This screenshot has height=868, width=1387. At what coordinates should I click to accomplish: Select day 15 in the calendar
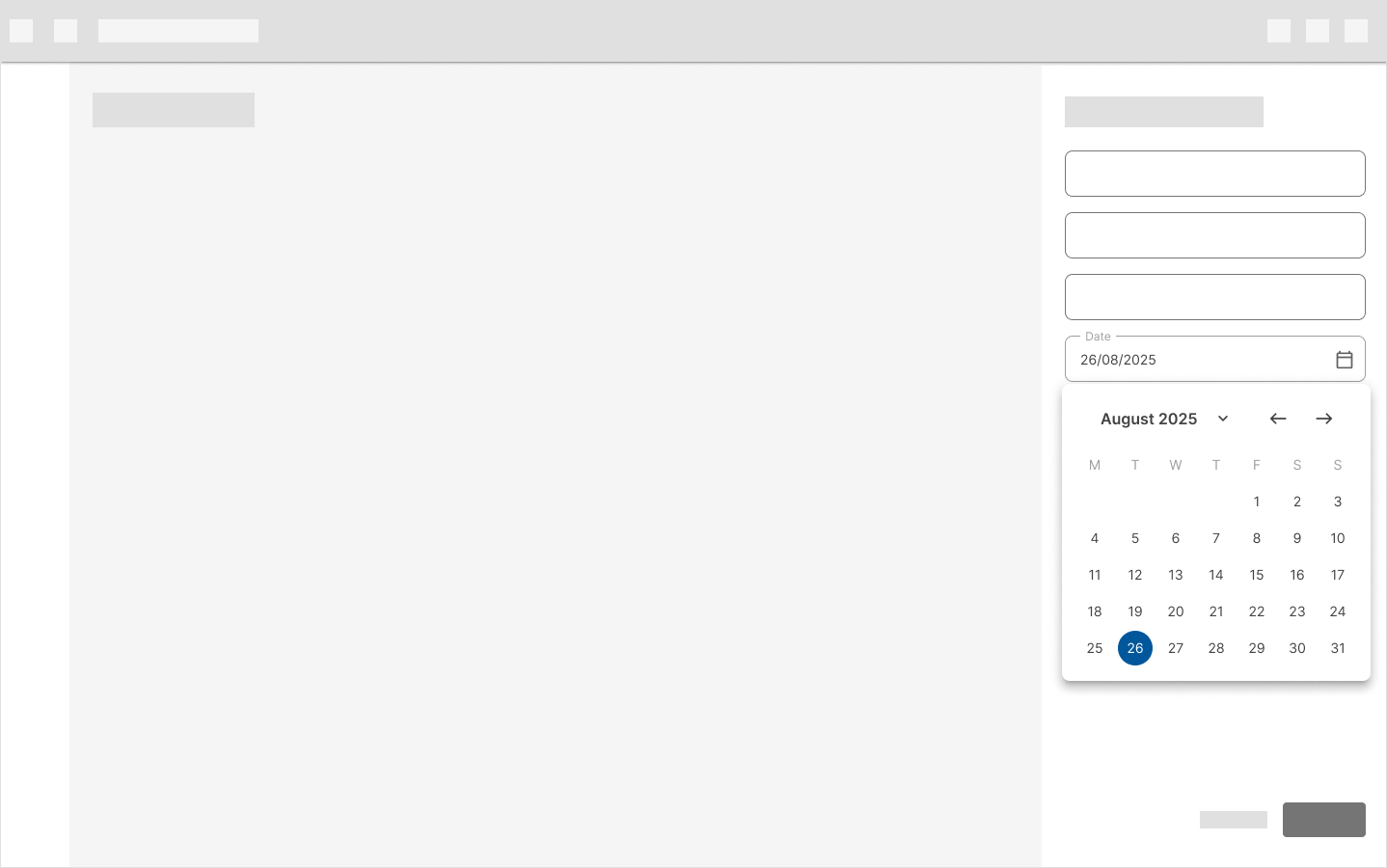click(x=1257, y=575)
